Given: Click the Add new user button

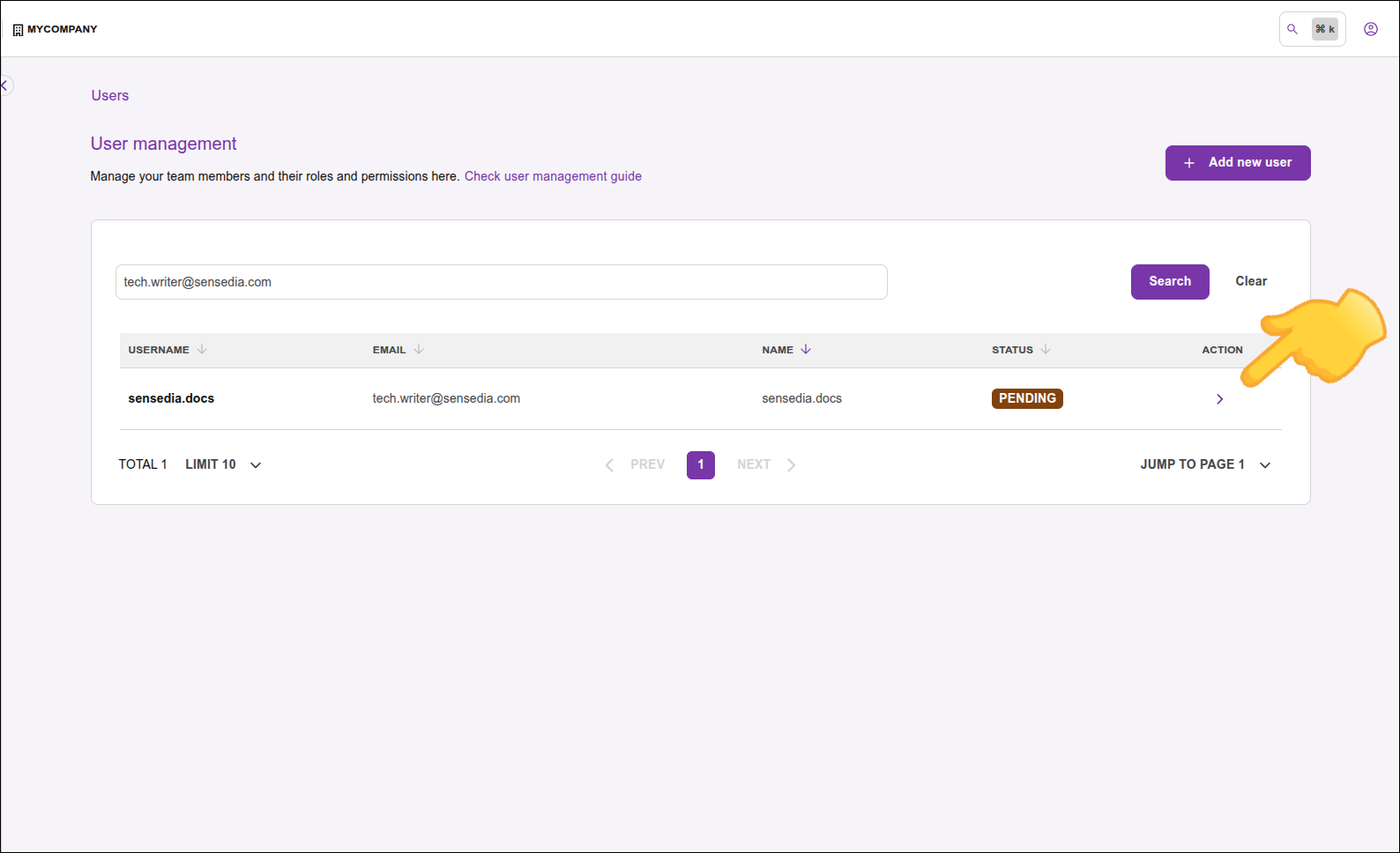Looking at the screenshot, I should tap(1237, 163).
